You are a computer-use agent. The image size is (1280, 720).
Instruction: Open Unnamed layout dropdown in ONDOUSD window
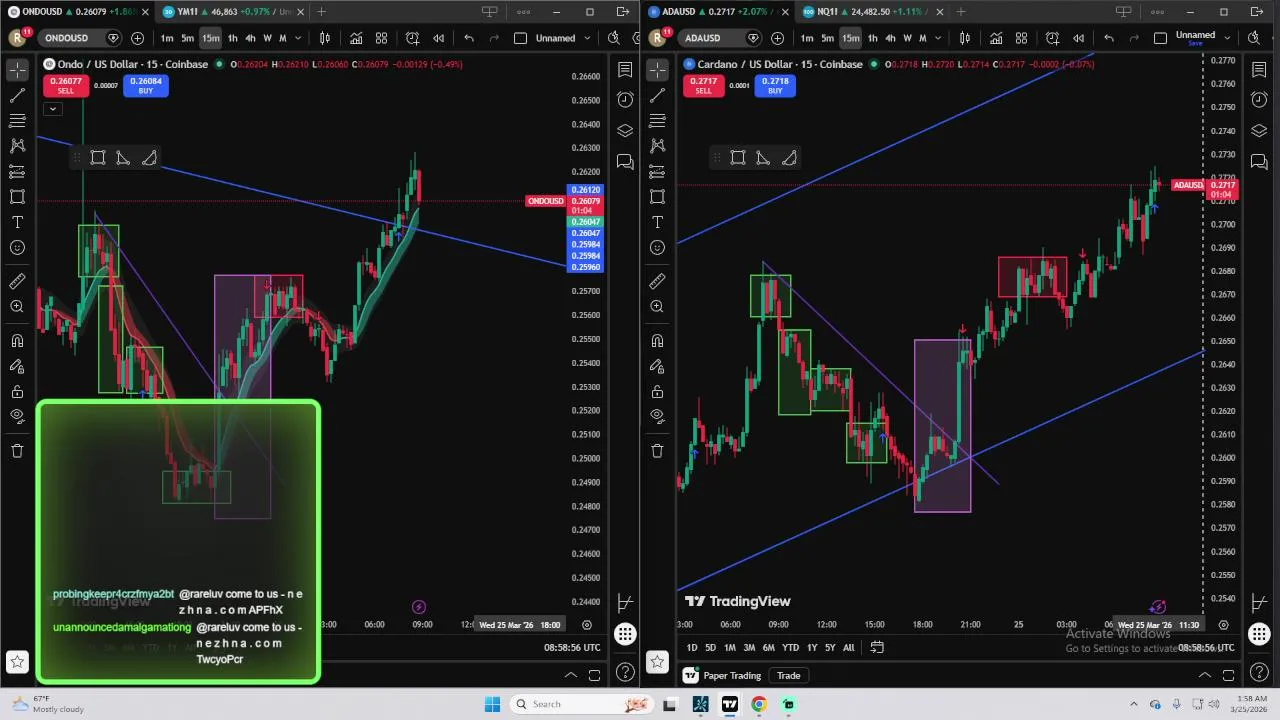click(x=588, y=38)
